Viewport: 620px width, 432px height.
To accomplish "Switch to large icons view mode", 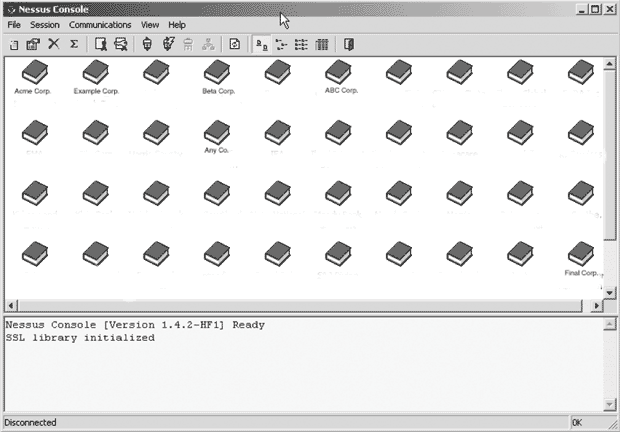I will (261, 44).
